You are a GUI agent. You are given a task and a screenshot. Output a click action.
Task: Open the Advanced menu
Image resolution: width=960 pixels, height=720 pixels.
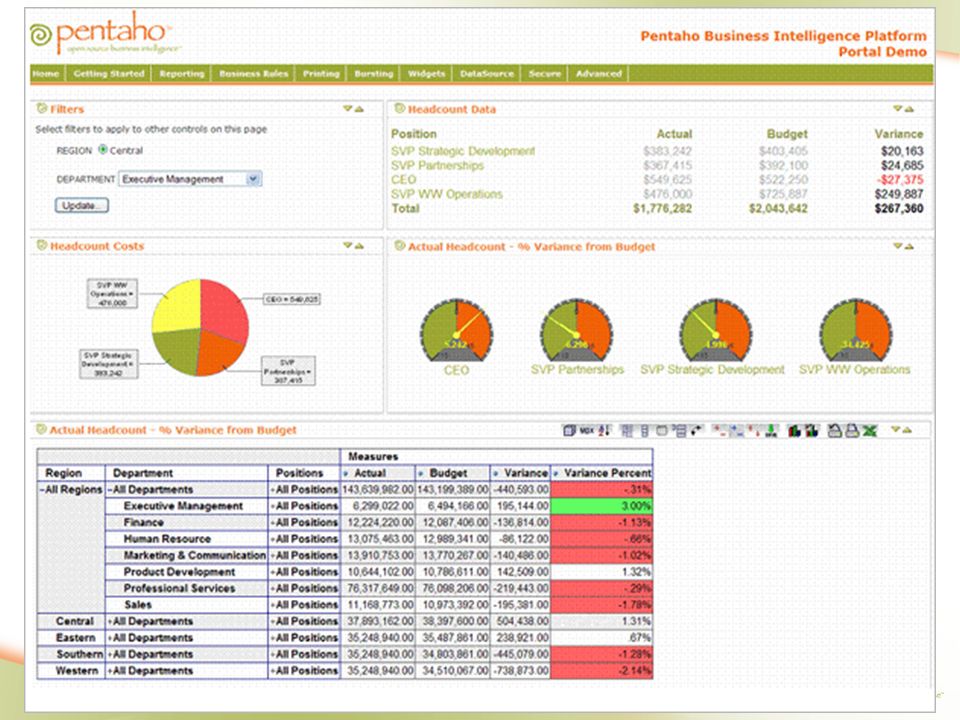point(599,73)
